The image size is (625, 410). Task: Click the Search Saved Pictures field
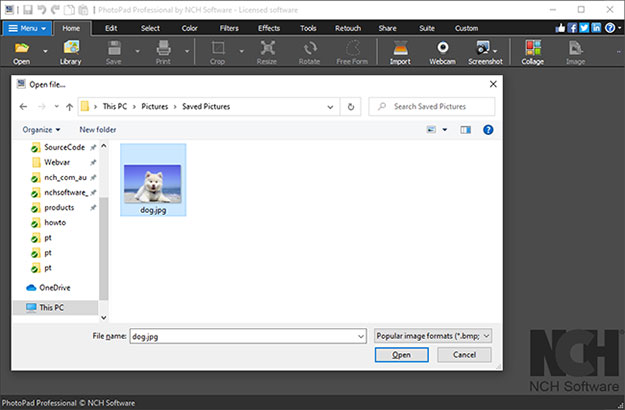point(432,106)
